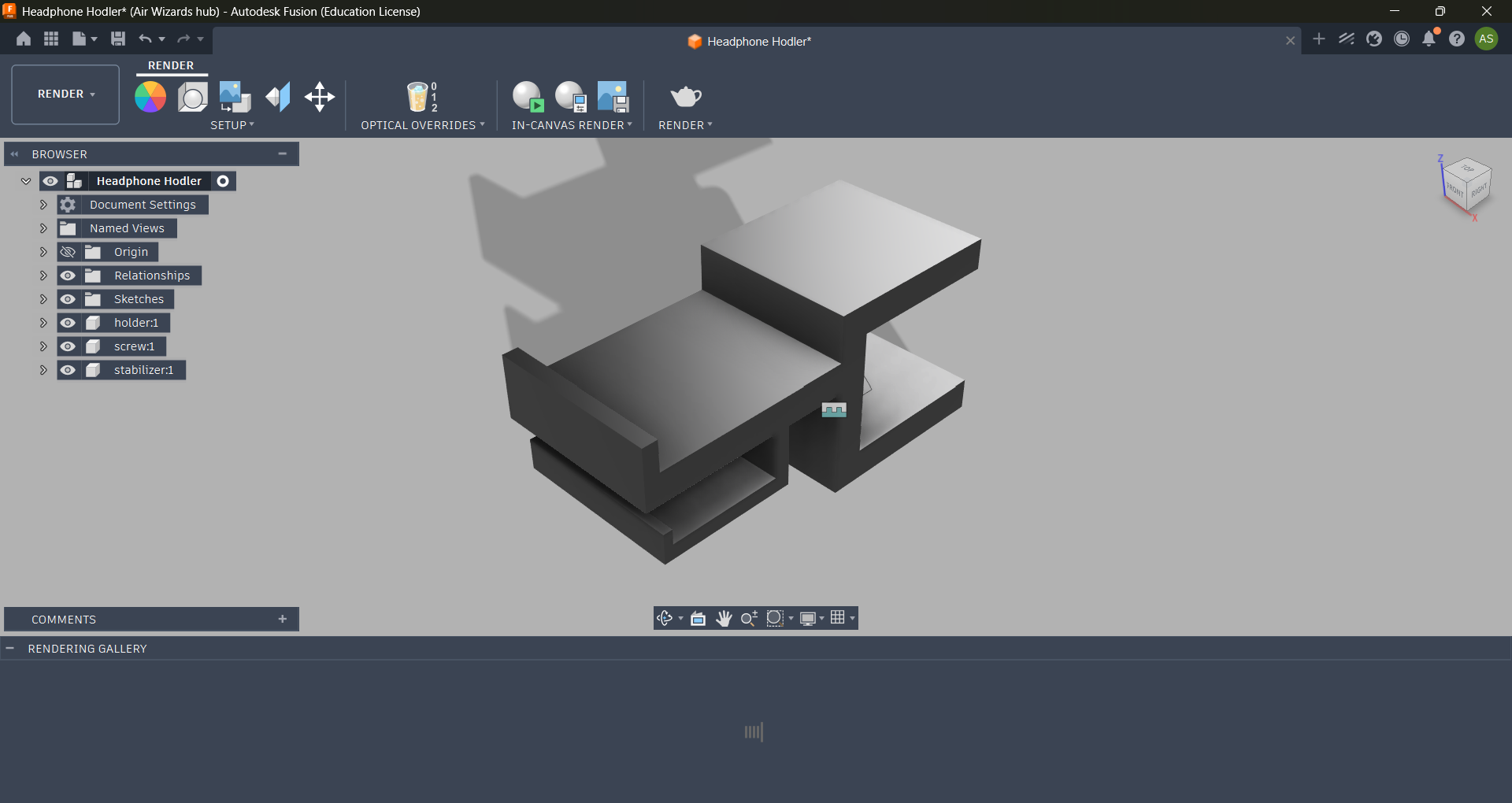Show the hidden Origin folder
Screen dimensions: 1512x803
(69, 252)
